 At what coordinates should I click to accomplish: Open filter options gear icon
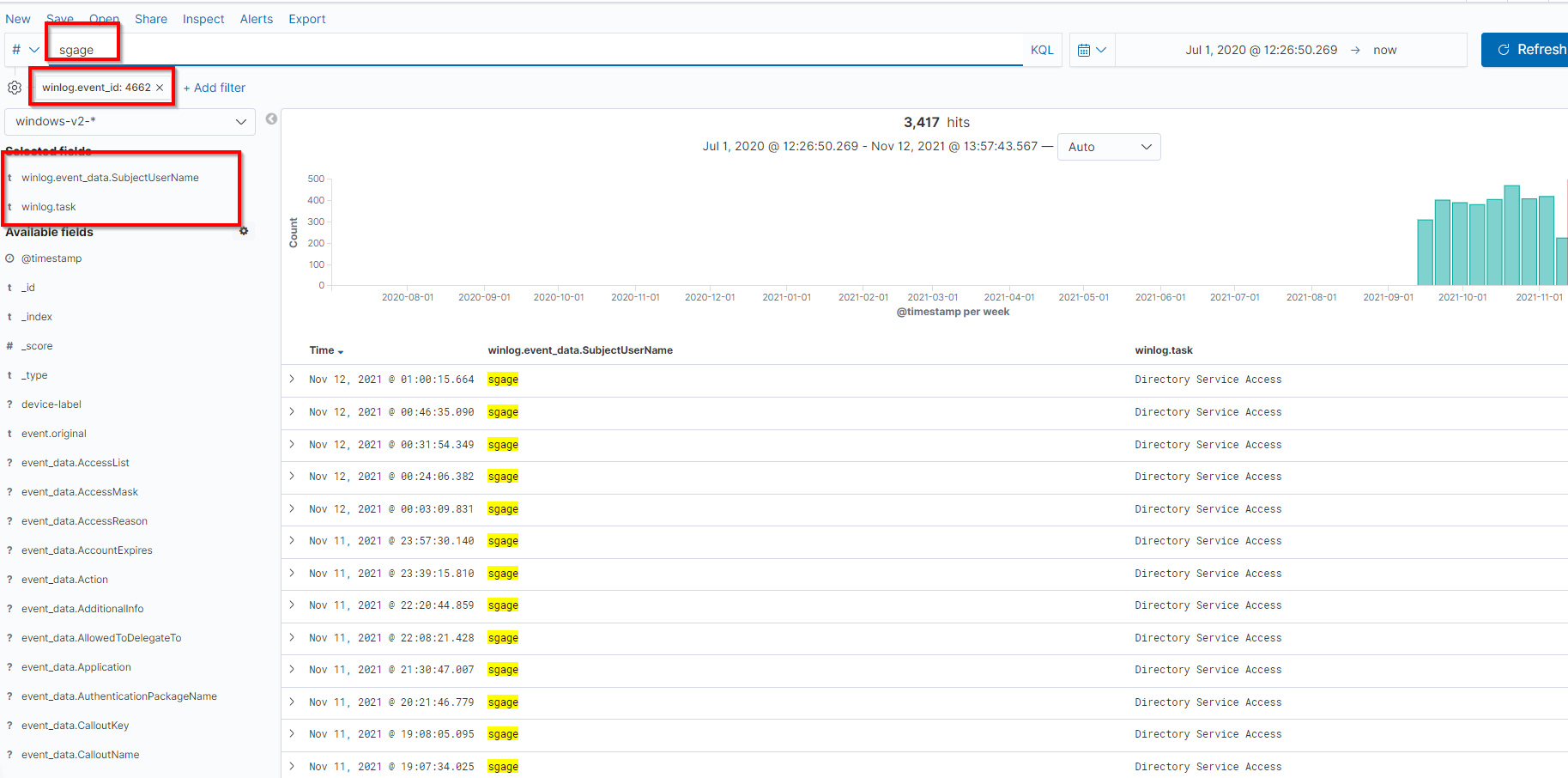point(15,88)
